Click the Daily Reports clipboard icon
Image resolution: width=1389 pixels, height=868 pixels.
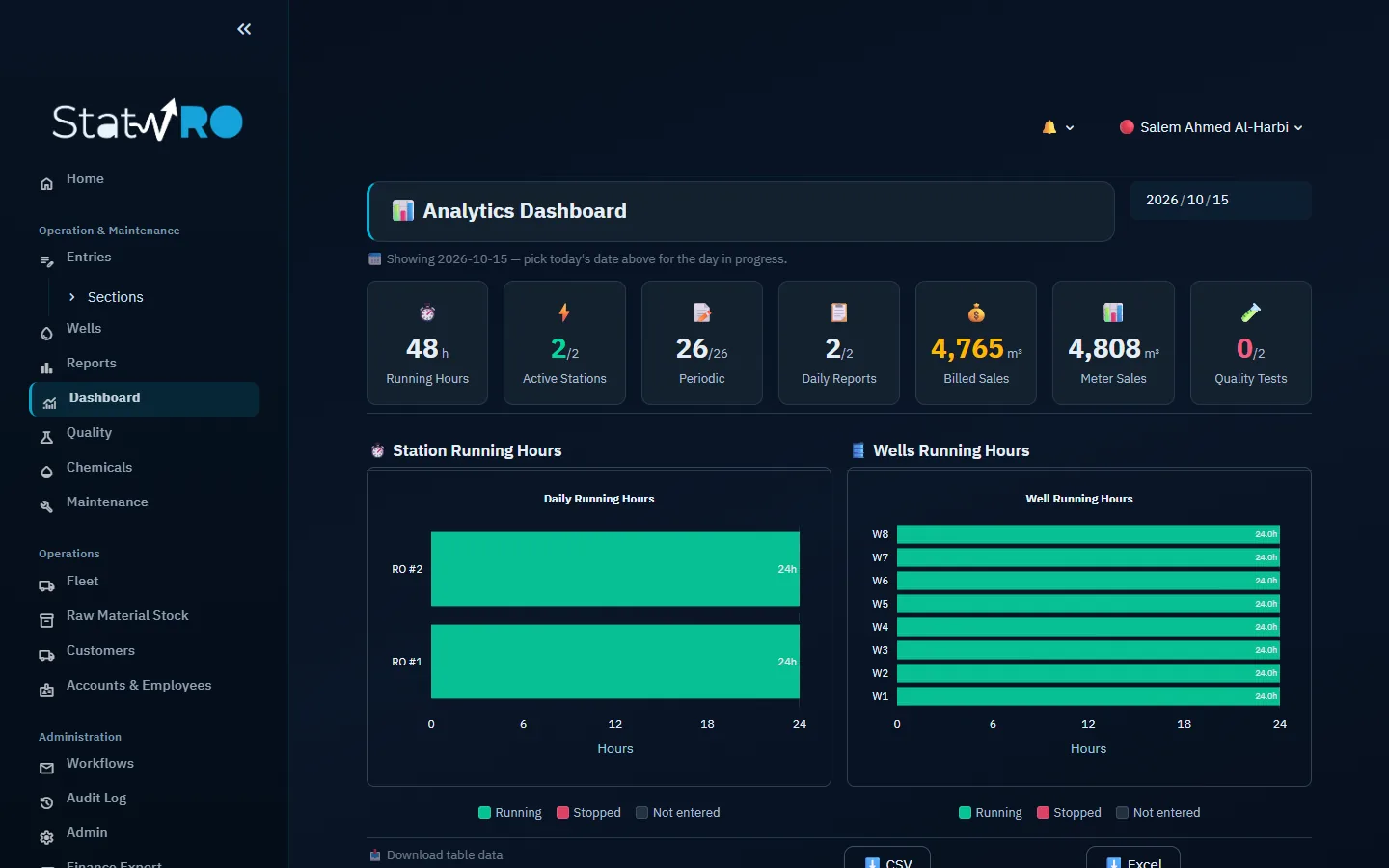pyautogui.click(x=839, y=312)
